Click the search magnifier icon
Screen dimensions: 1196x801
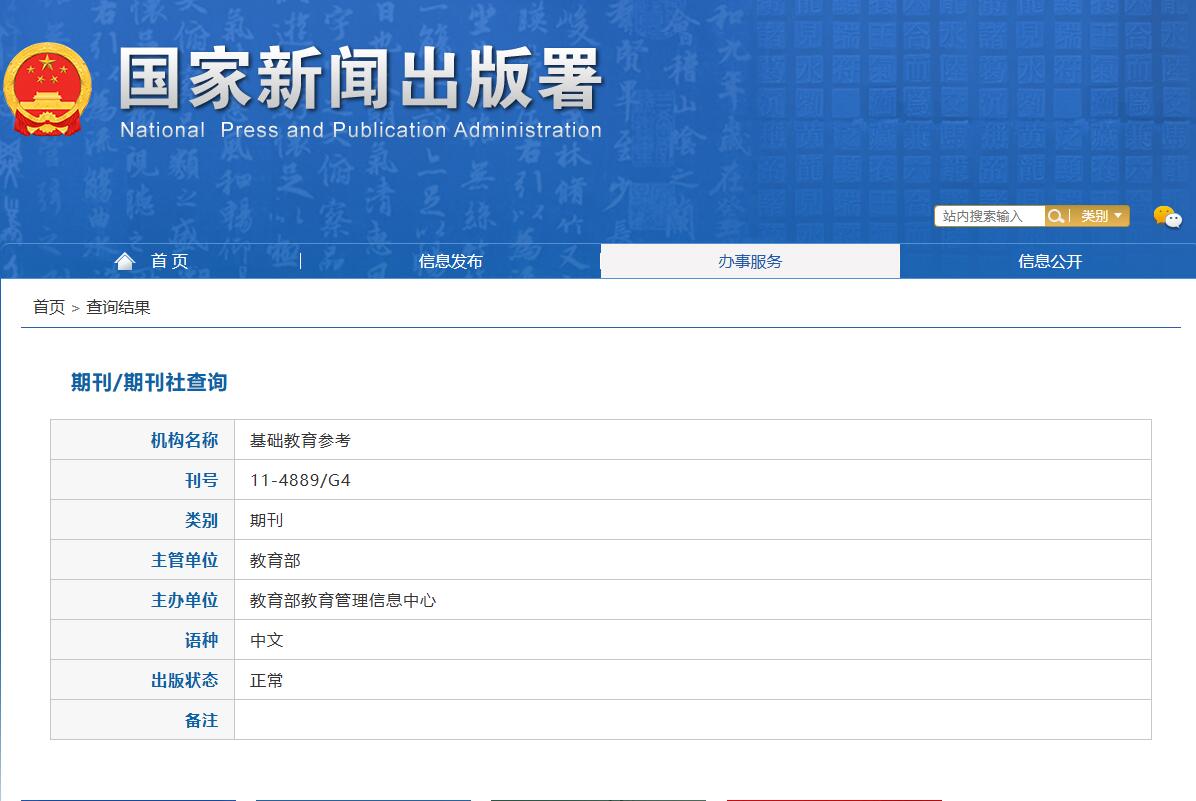1056,216
